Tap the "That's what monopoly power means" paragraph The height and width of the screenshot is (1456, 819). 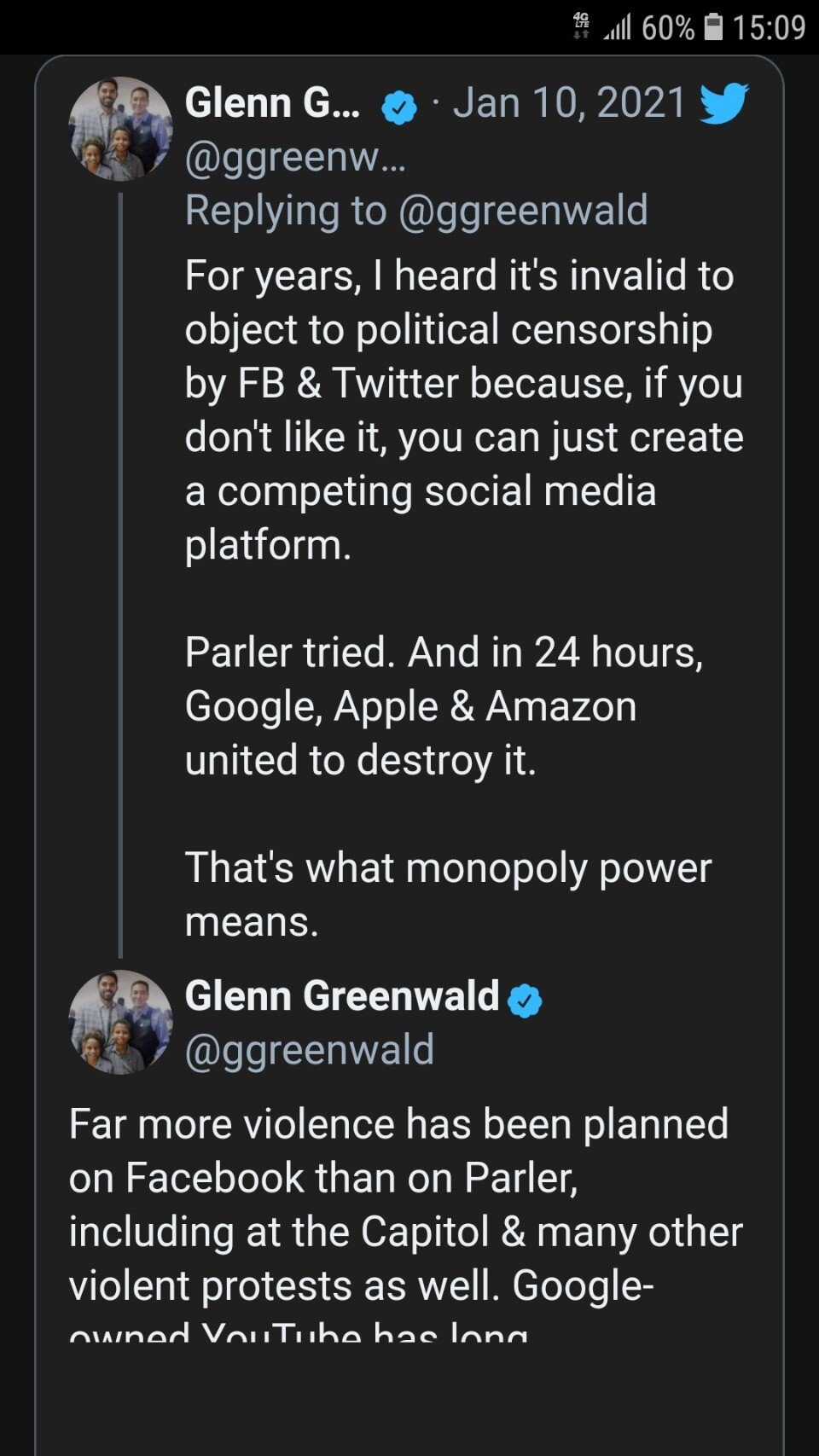click(447, 894)
